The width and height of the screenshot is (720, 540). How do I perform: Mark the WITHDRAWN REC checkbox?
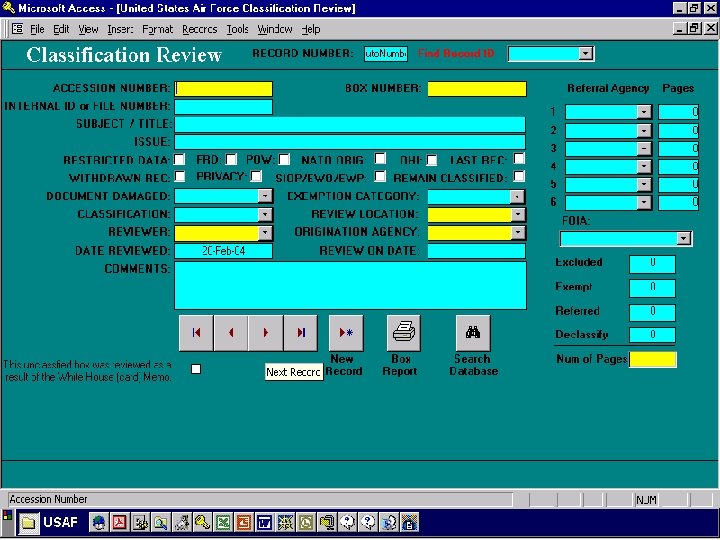click(180, 176)
